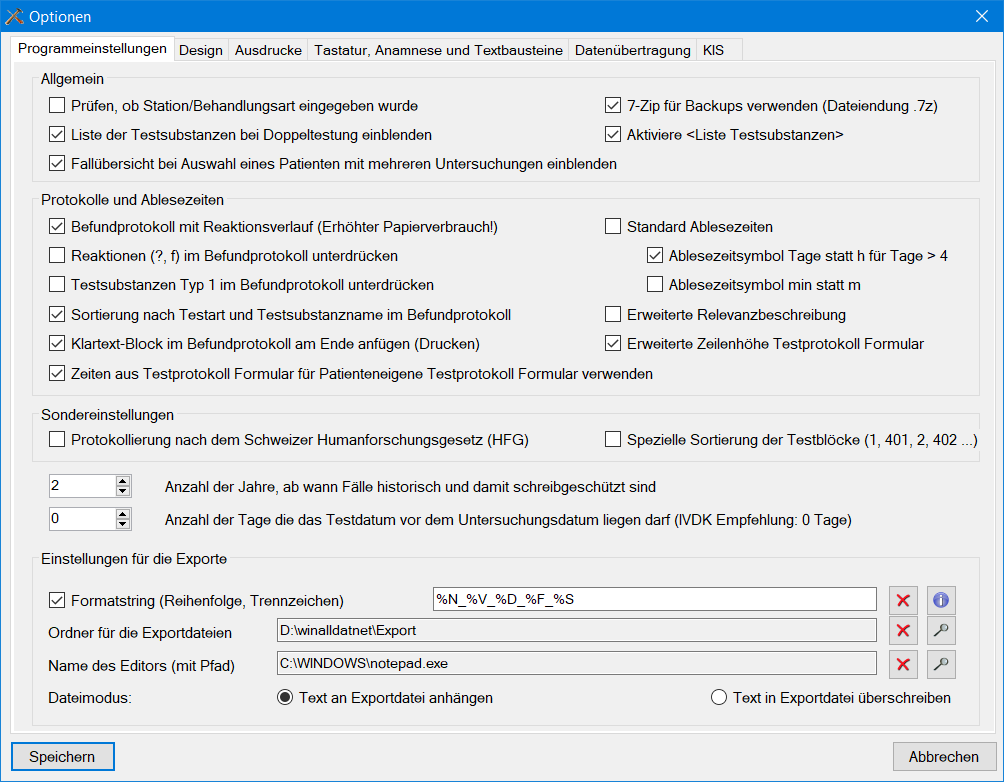Browse for editor program using magnifier icon

tap(941, 665)
